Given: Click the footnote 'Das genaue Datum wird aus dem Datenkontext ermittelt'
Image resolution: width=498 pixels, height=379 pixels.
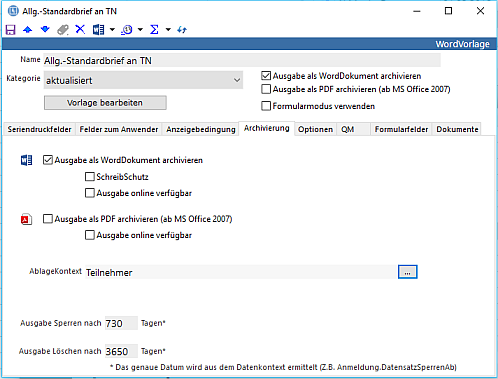Looking at the screenshot, I should point(217,367).
